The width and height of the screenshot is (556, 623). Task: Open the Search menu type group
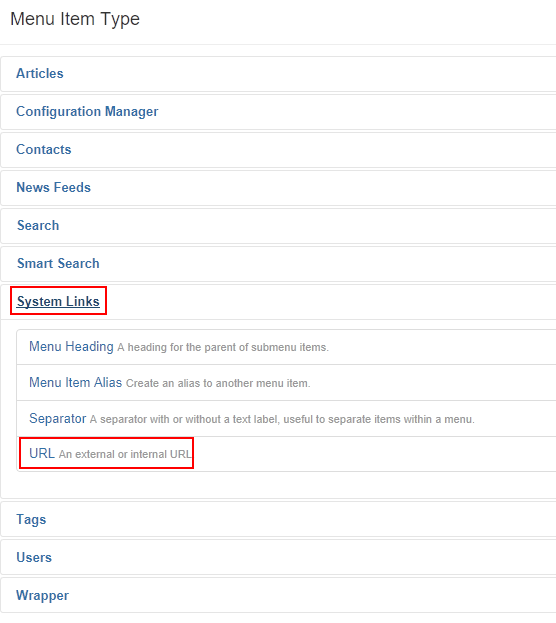[x=38, y=225]
